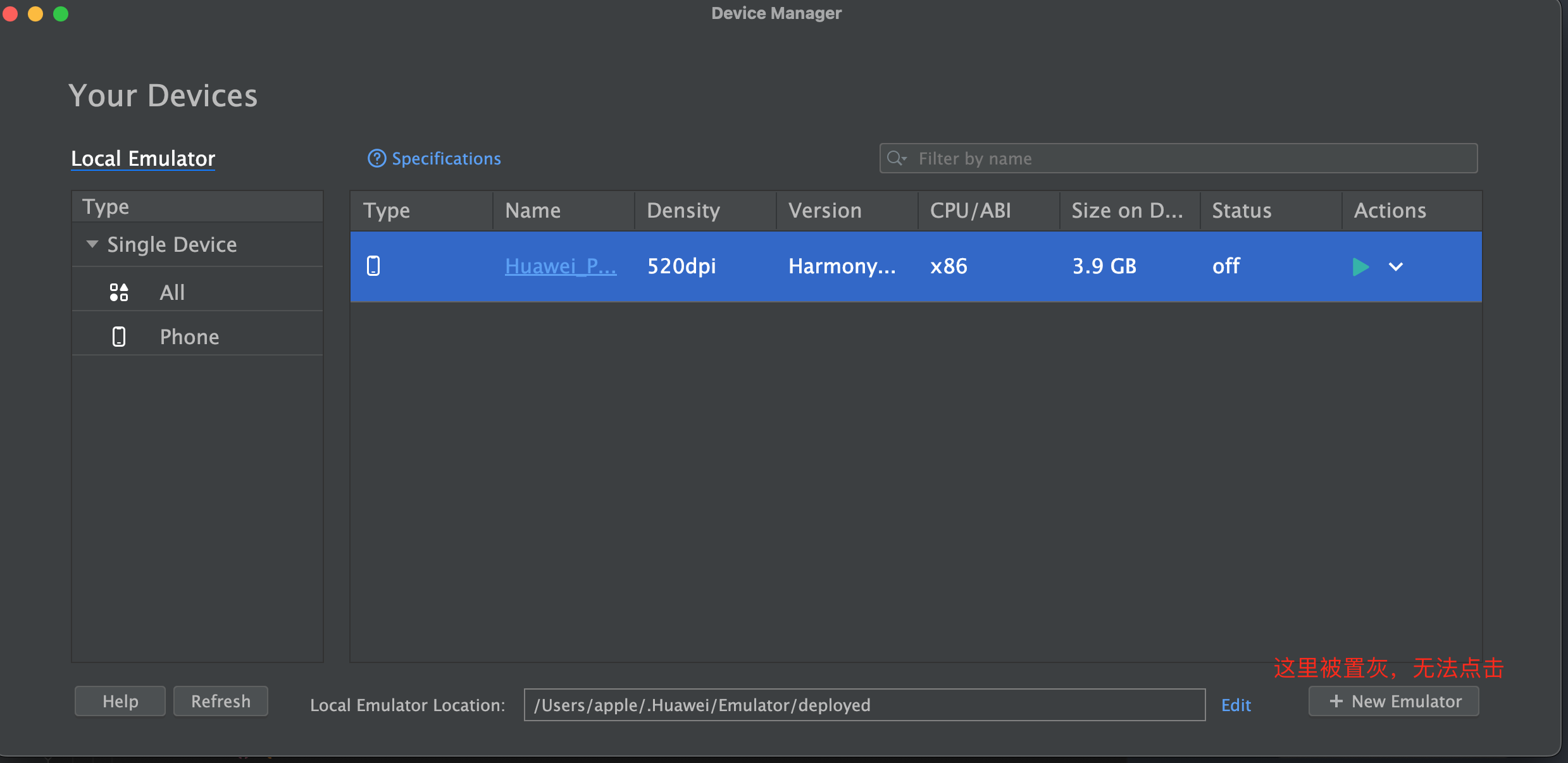Open the Huawei_P device name link

(560, 266)
